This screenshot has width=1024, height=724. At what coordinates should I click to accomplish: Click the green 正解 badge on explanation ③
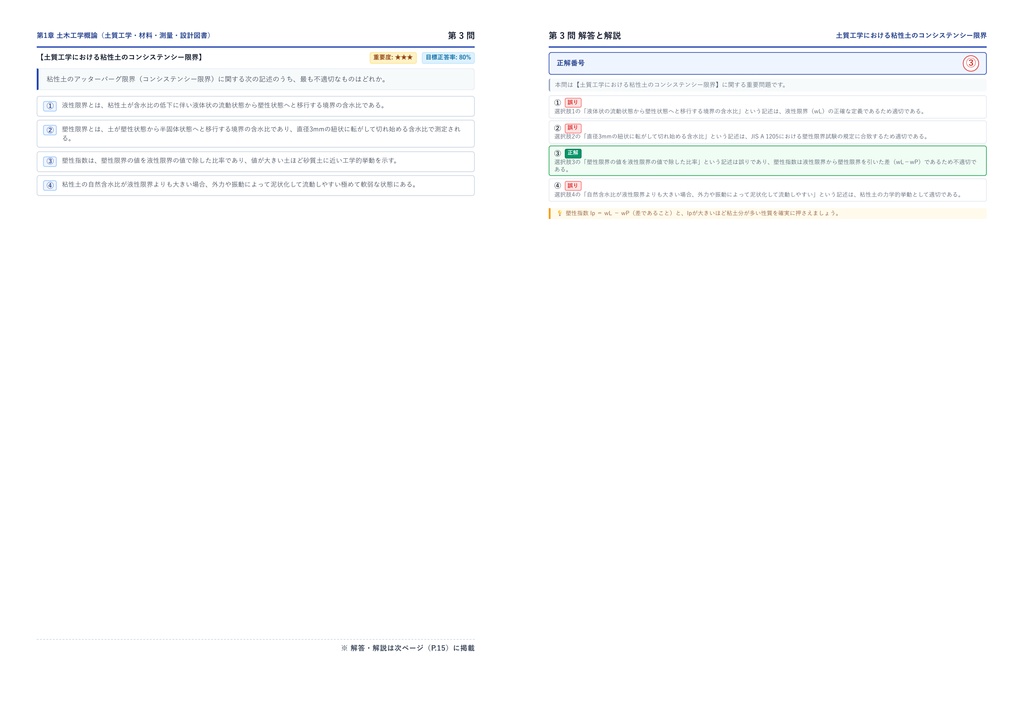click(x=573, y=153)
